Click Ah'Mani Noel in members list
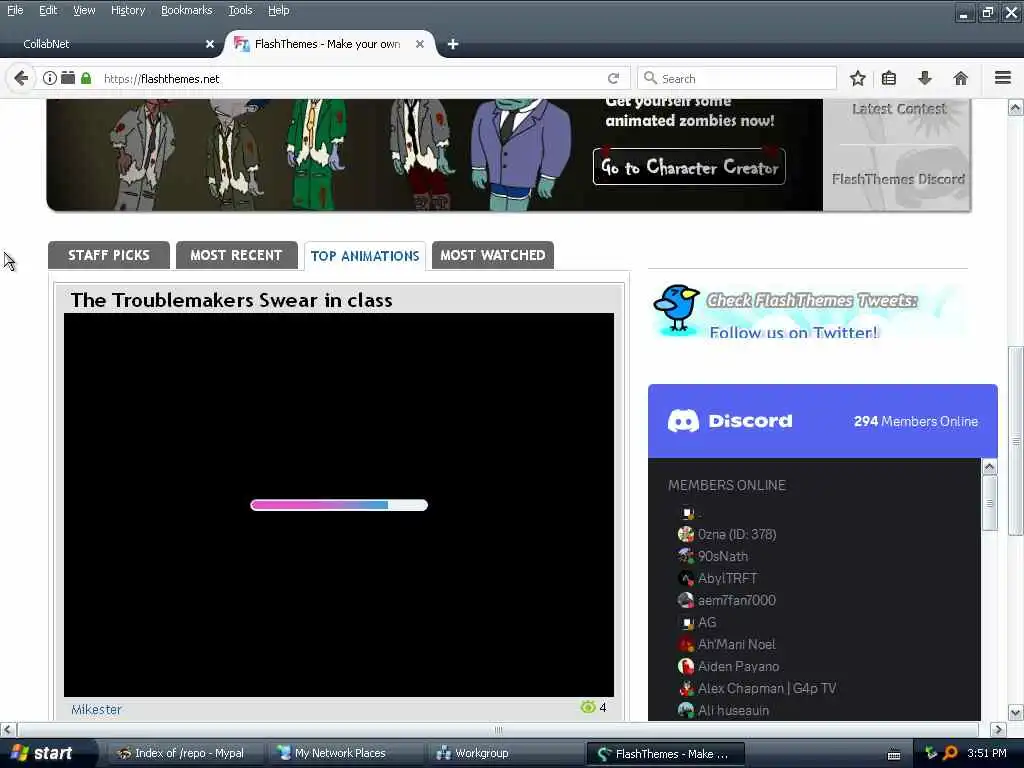 737,645
